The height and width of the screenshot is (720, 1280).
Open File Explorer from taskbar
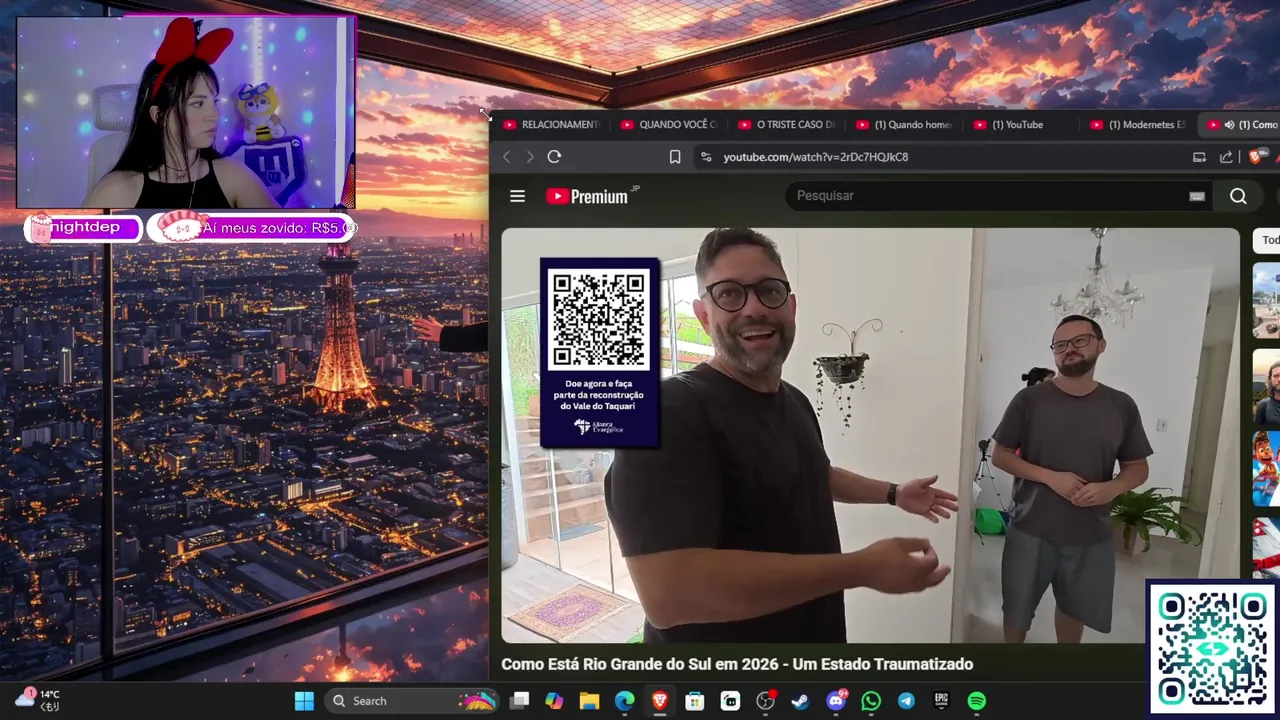[x=589, y=701]
